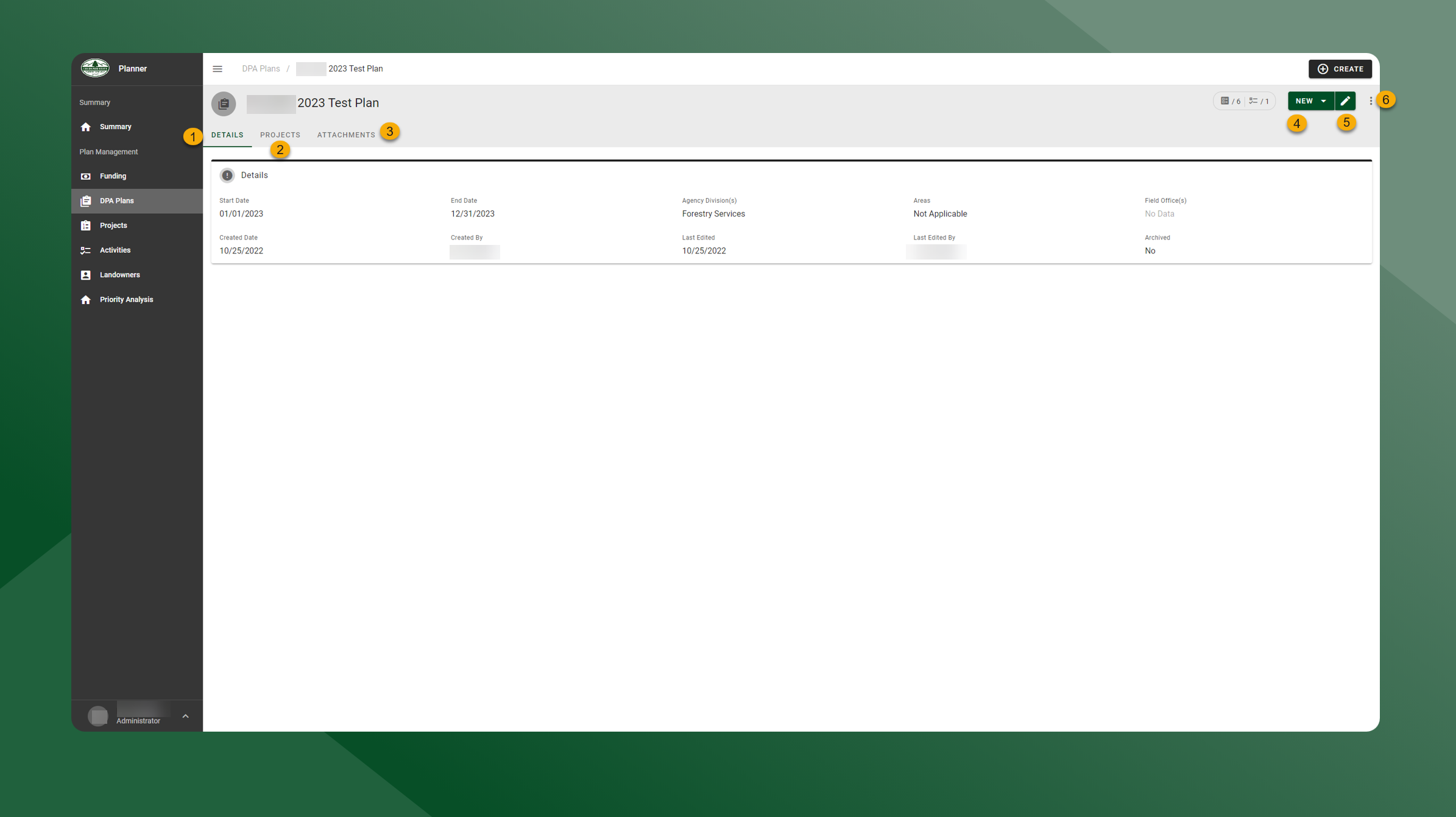Screen dimensions: 1456x817
Task: Open the three-dot more options icon
Action: (1370, 101)
